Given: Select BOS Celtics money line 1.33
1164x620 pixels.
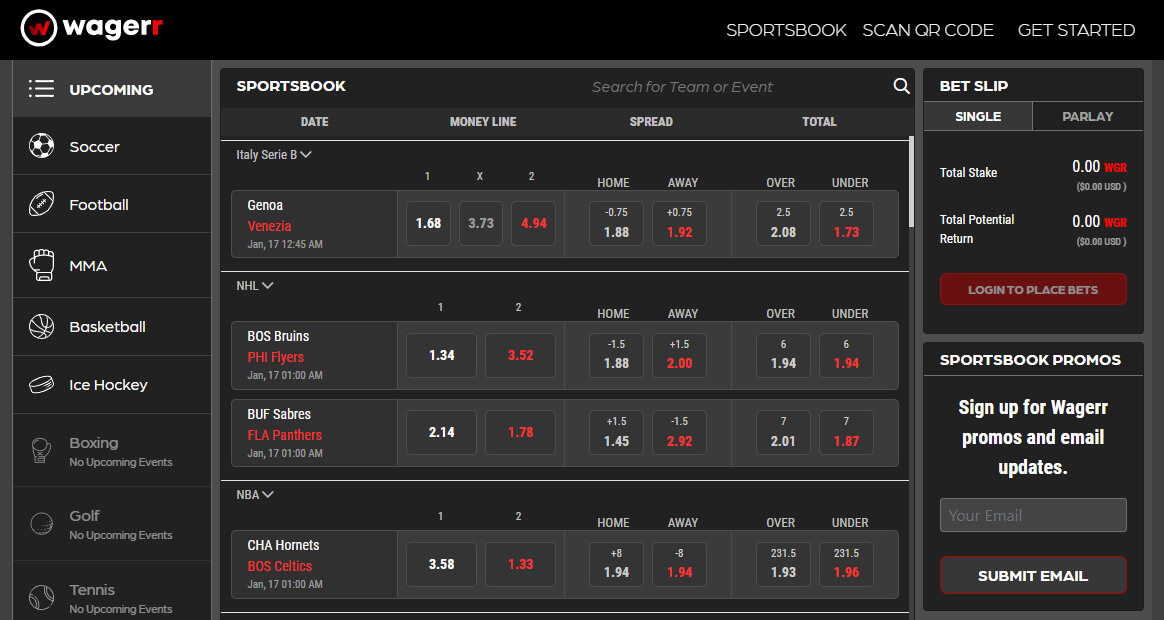Looking at the screenshot, I should tap(520, 564).
